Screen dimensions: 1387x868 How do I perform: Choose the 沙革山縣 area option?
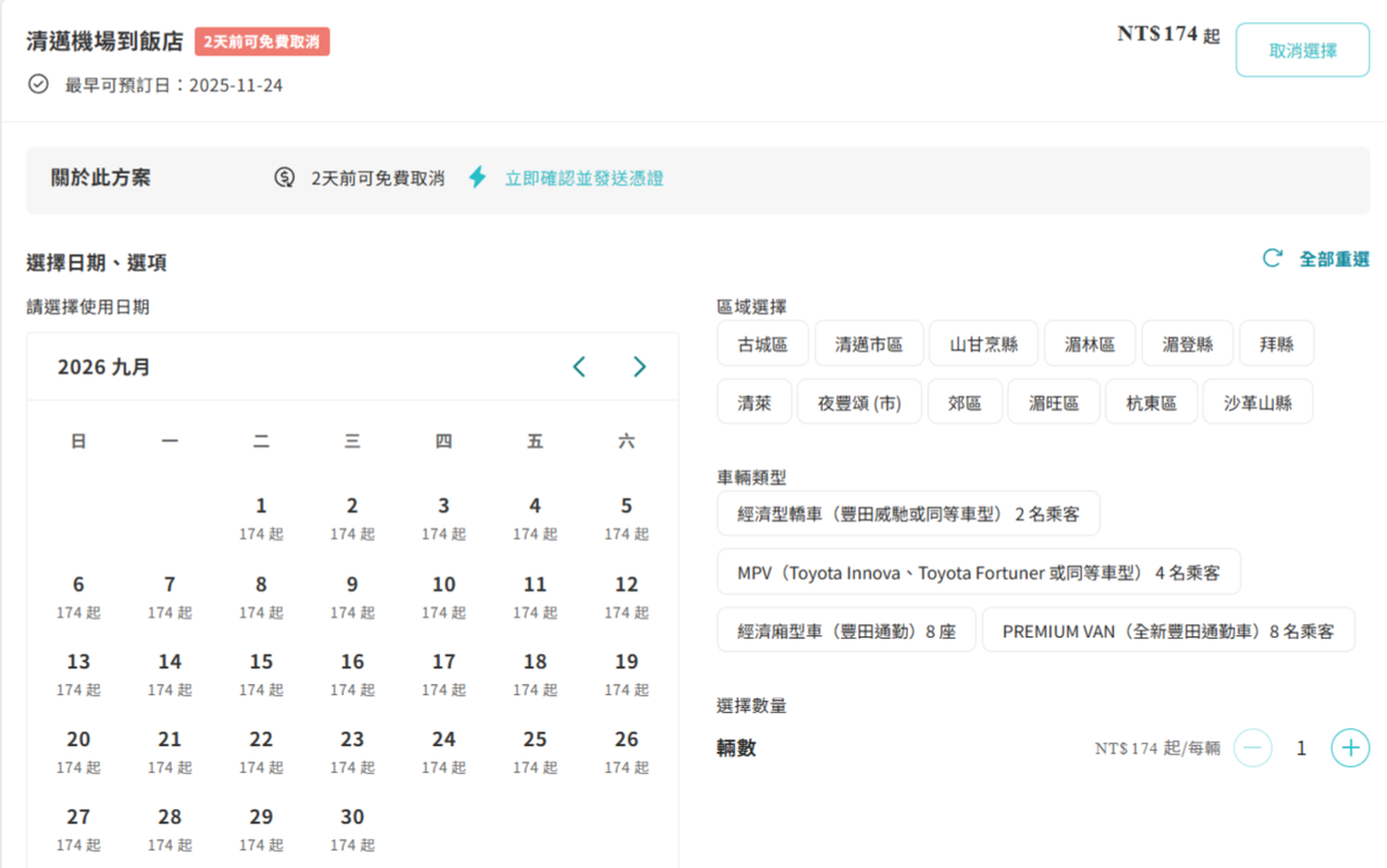pos(1257,403)
